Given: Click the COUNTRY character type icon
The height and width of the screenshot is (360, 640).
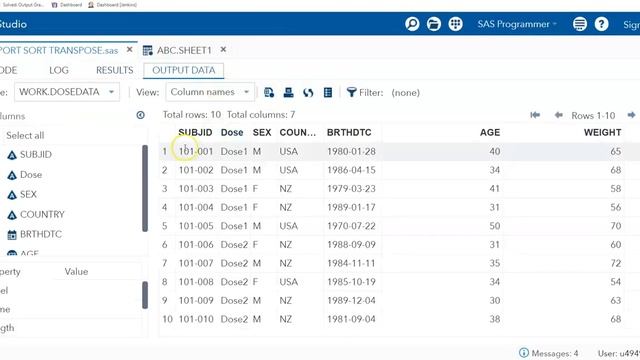Looking at the screenshot, I should click(12, 215).
